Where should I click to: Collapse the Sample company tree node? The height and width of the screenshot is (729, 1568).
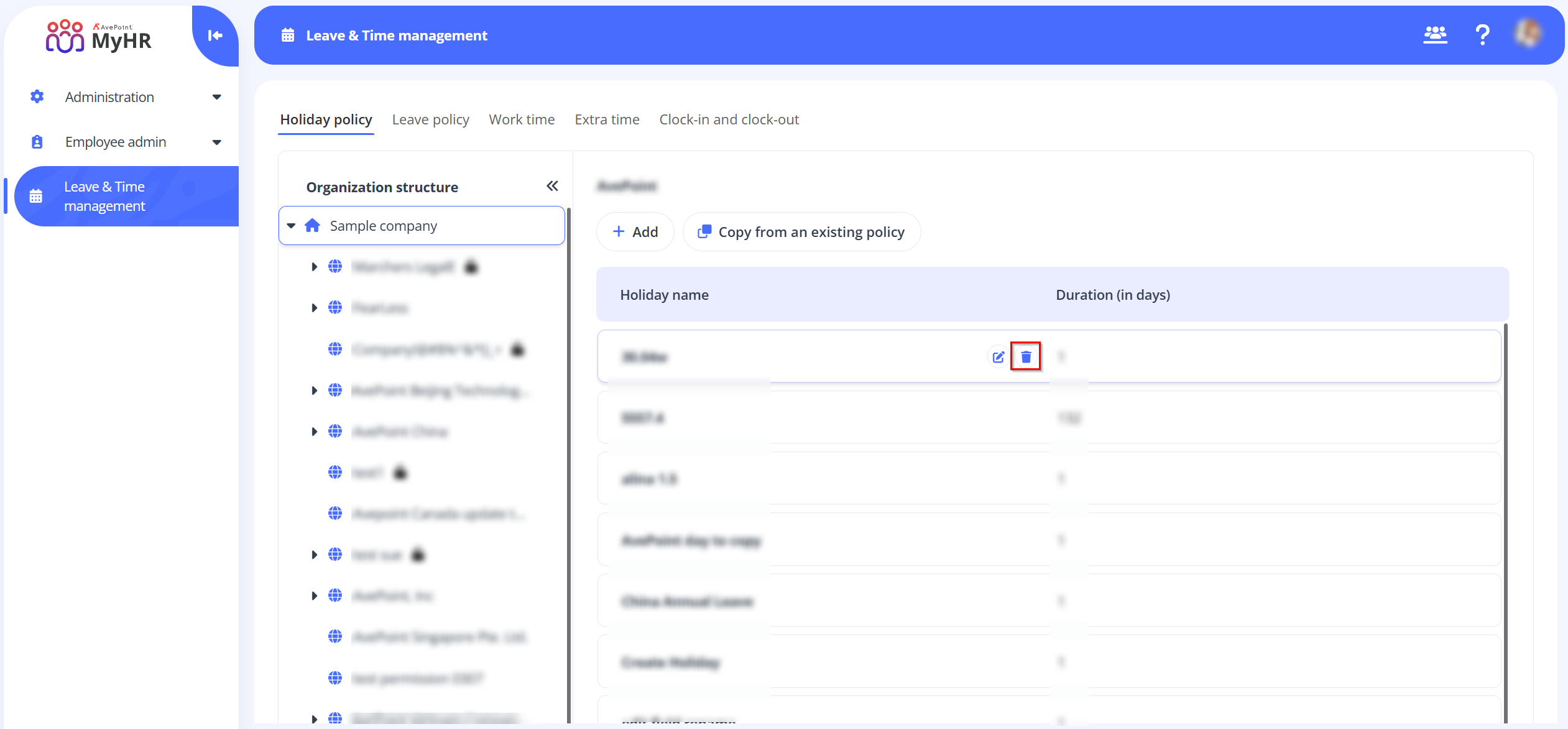click(x=291, y=225)
